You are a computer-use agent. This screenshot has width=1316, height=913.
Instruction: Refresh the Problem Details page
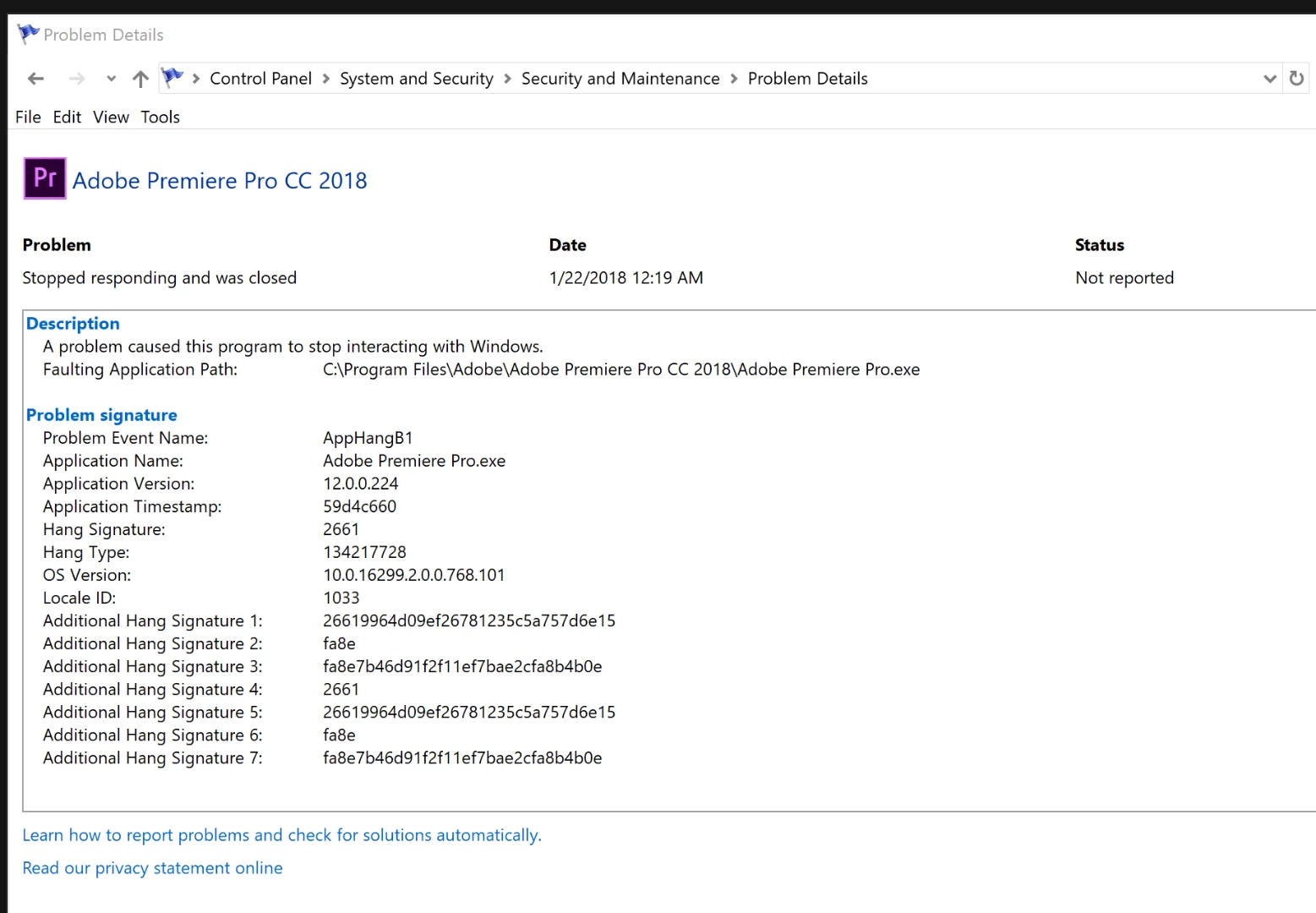[x=1297, y=79]
